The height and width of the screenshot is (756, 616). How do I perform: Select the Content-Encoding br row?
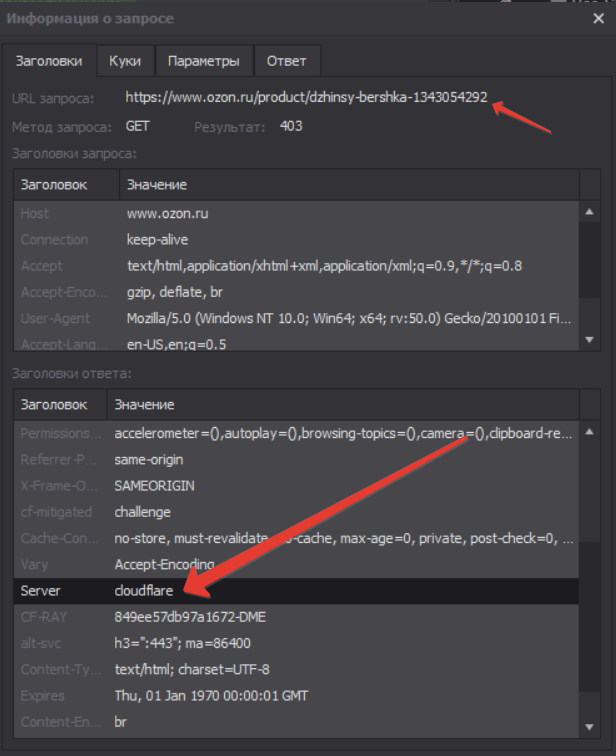tap(296, 722)
